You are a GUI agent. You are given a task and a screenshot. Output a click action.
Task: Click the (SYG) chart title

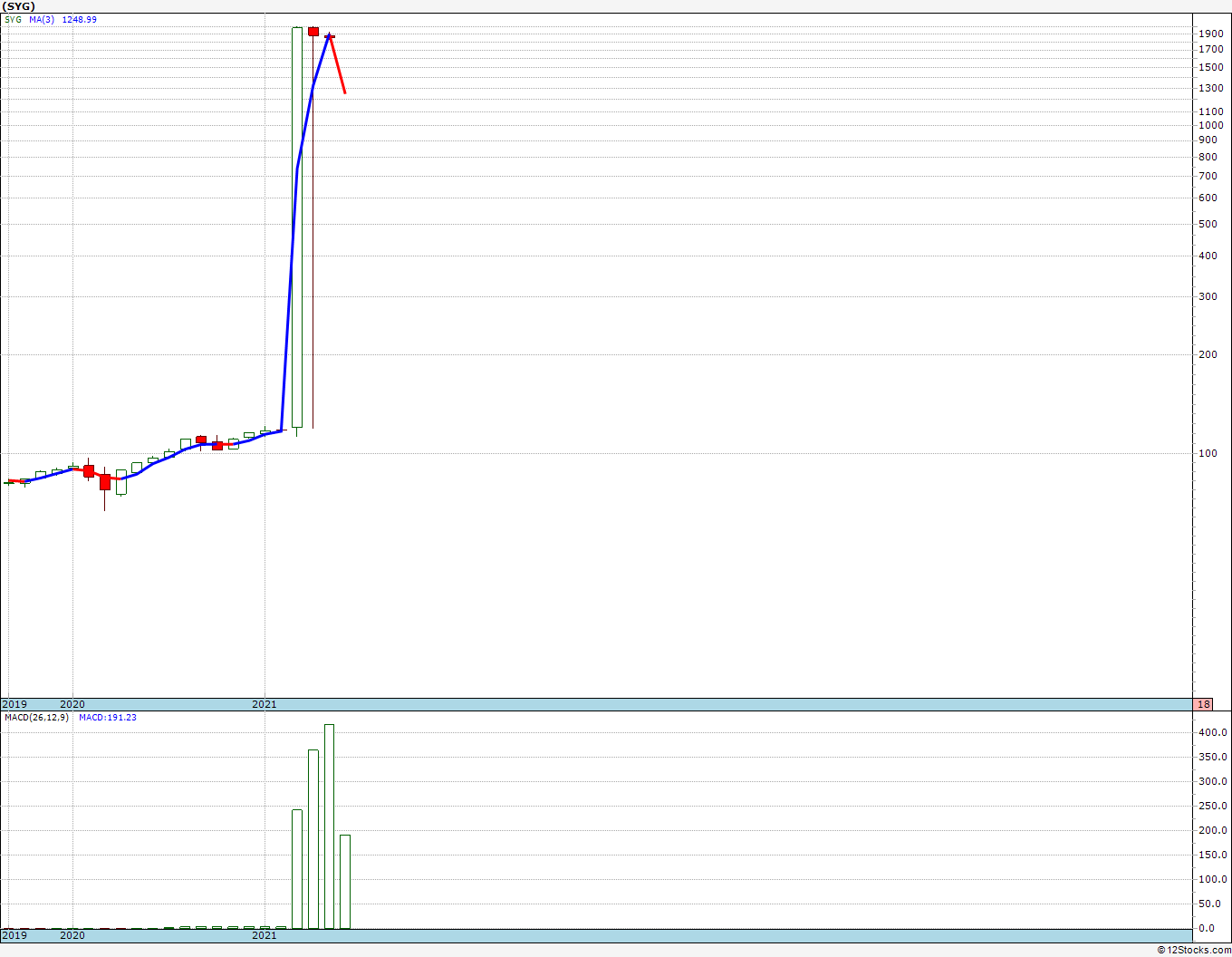pyautogui.click(x=19, y=6)
